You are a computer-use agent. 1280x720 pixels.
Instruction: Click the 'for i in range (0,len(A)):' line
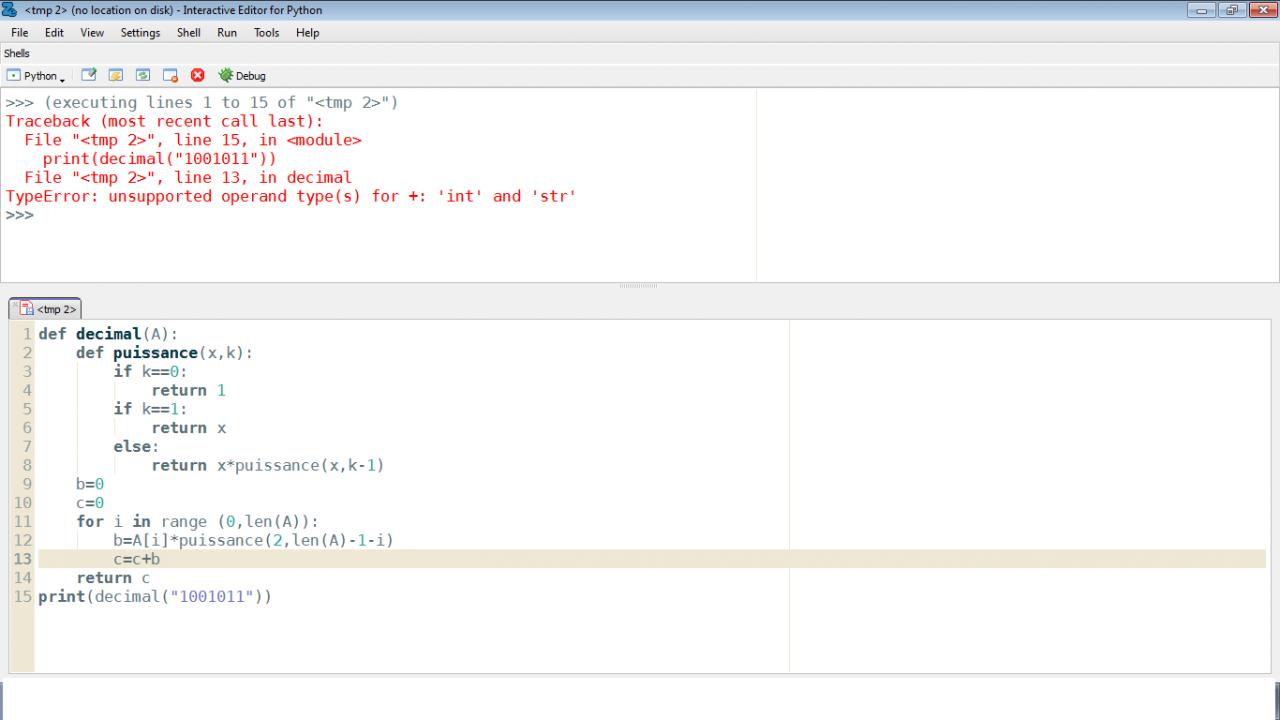pos(197,521)
